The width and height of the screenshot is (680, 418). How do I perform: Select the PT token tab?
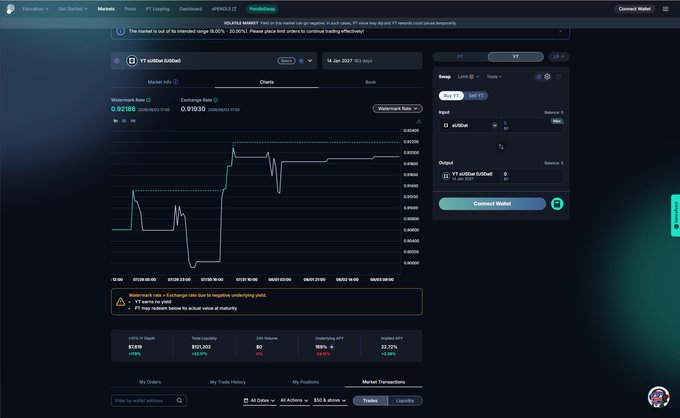tap(460, 57)
